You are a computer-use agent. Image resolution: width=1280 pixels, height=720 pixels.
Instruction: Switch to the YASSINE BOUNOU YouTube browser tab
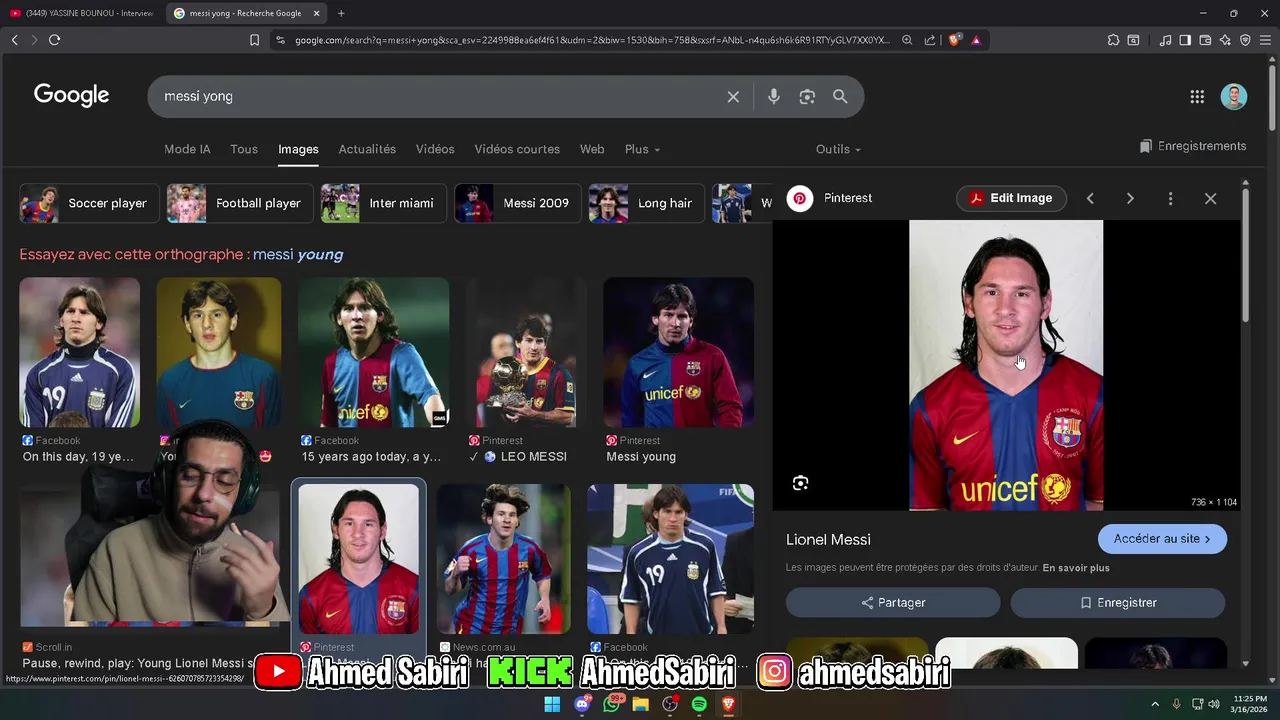82,13
